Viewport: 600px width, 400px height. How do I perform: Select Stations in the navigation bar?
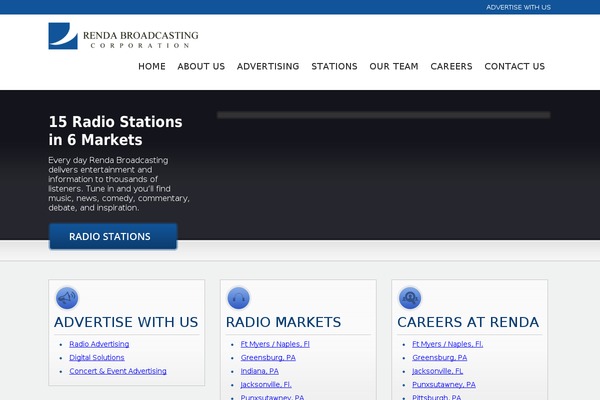click(x=334, y=66)
